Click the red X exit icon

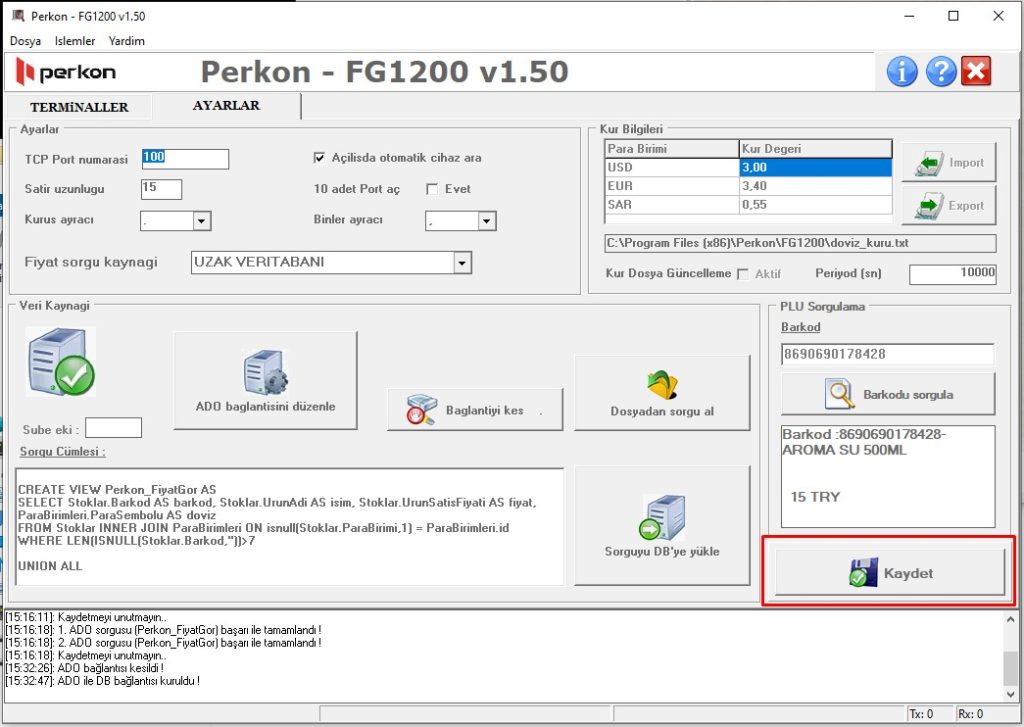point(976,71)
